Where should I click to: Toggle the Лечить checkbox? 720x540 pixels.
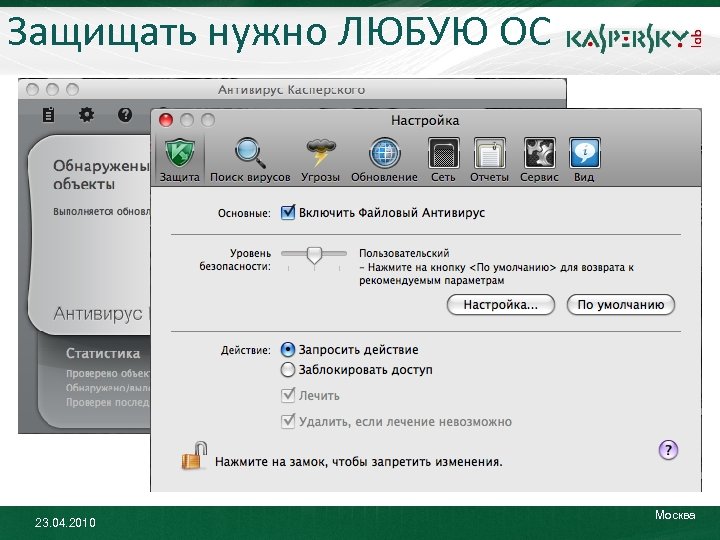coord(287,395)
